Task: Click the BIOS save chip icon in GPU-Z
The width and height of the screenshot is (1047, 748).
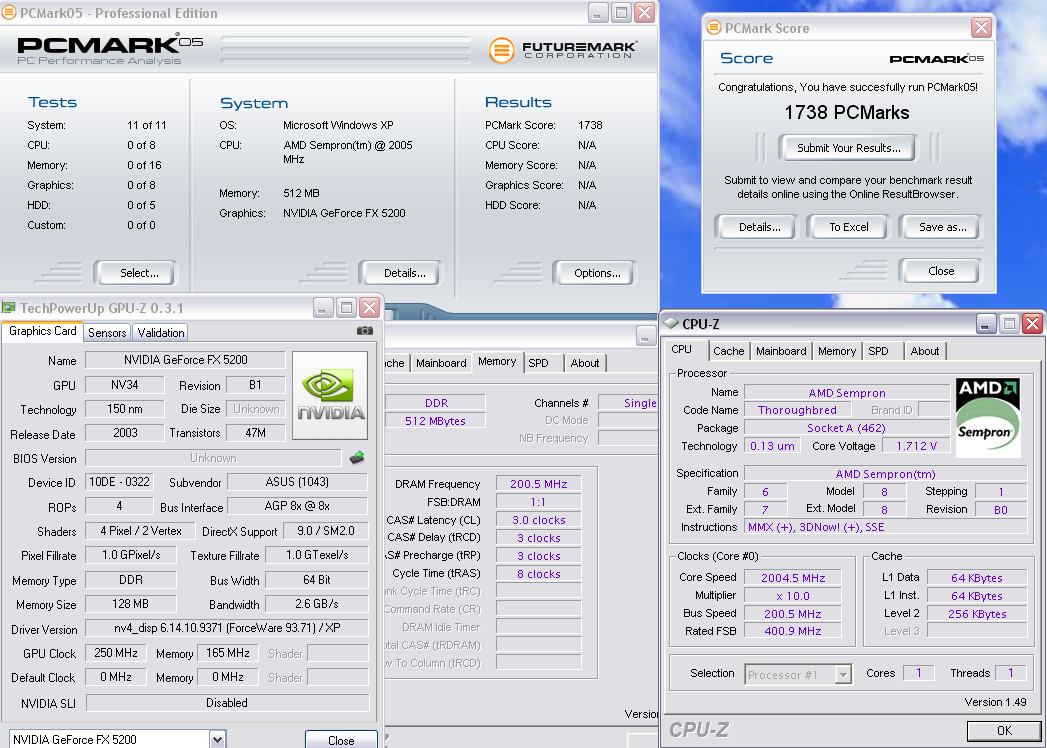Action: point(357,457)
